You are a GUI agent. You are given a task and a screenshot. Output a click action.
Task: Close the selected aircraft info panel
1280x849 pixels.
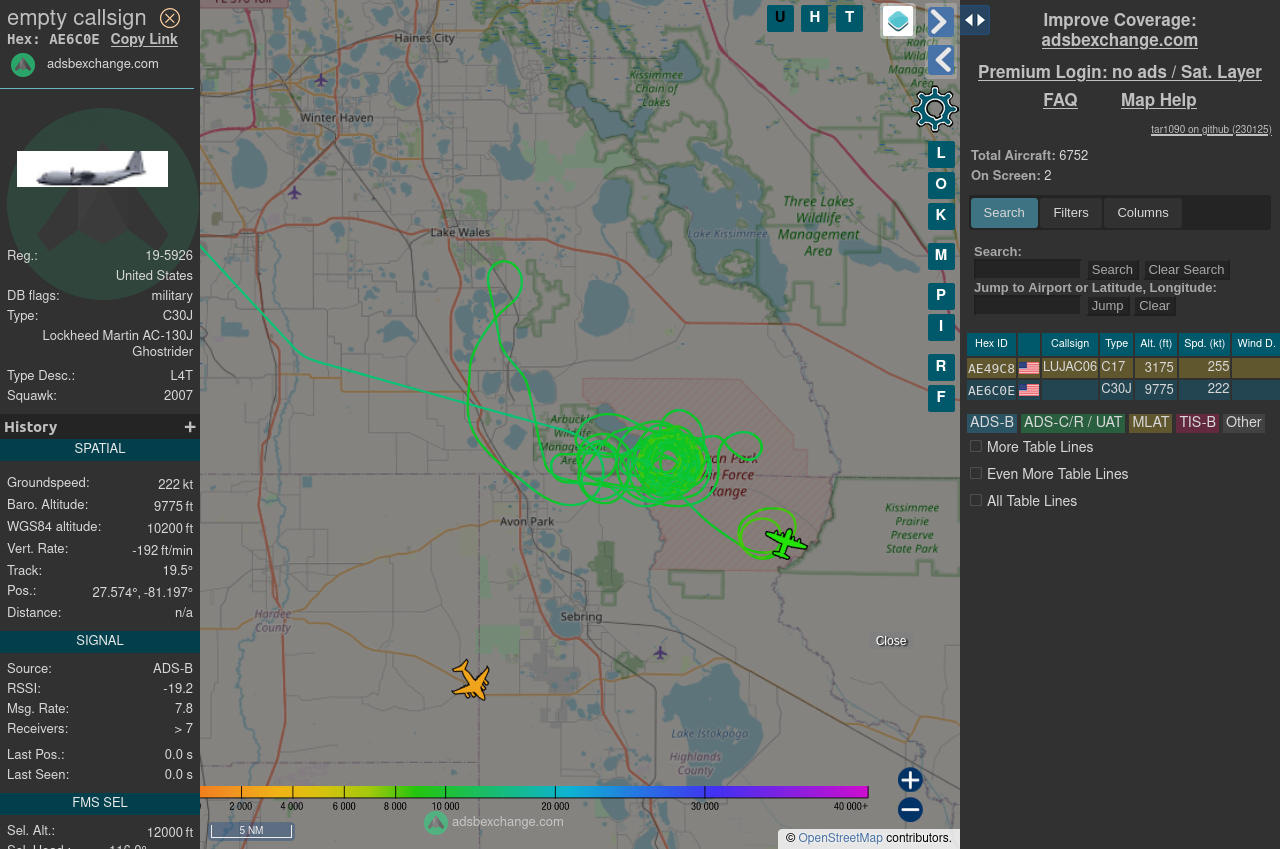(170, 18)
